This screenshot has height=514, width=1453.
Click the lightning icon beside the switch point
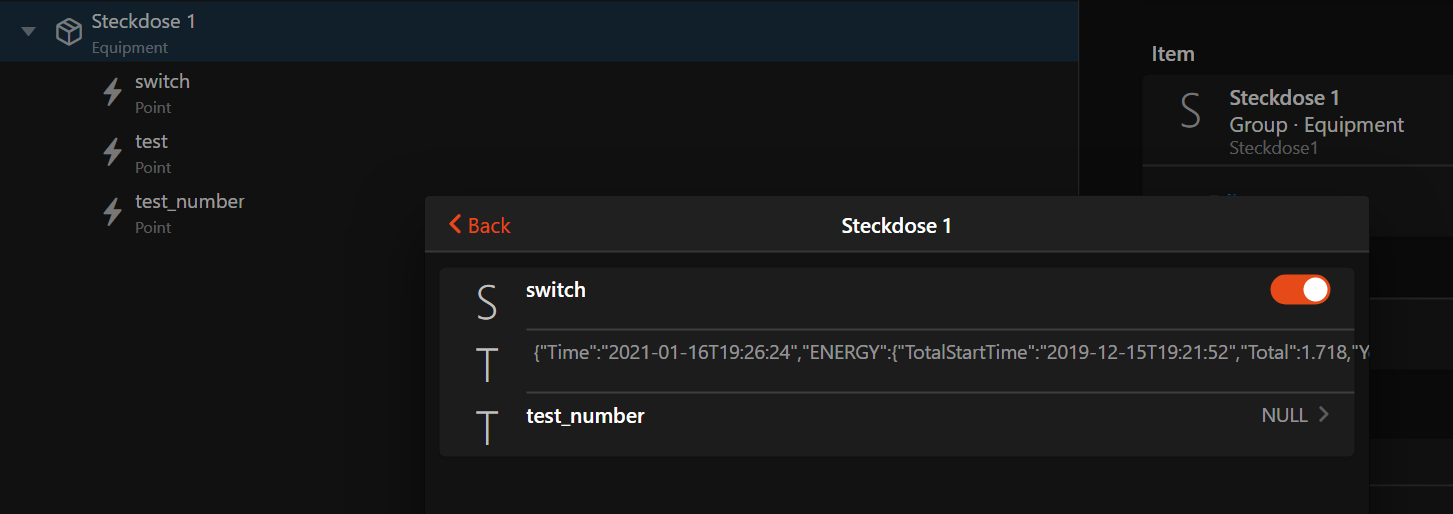click(x=113, y=92)
